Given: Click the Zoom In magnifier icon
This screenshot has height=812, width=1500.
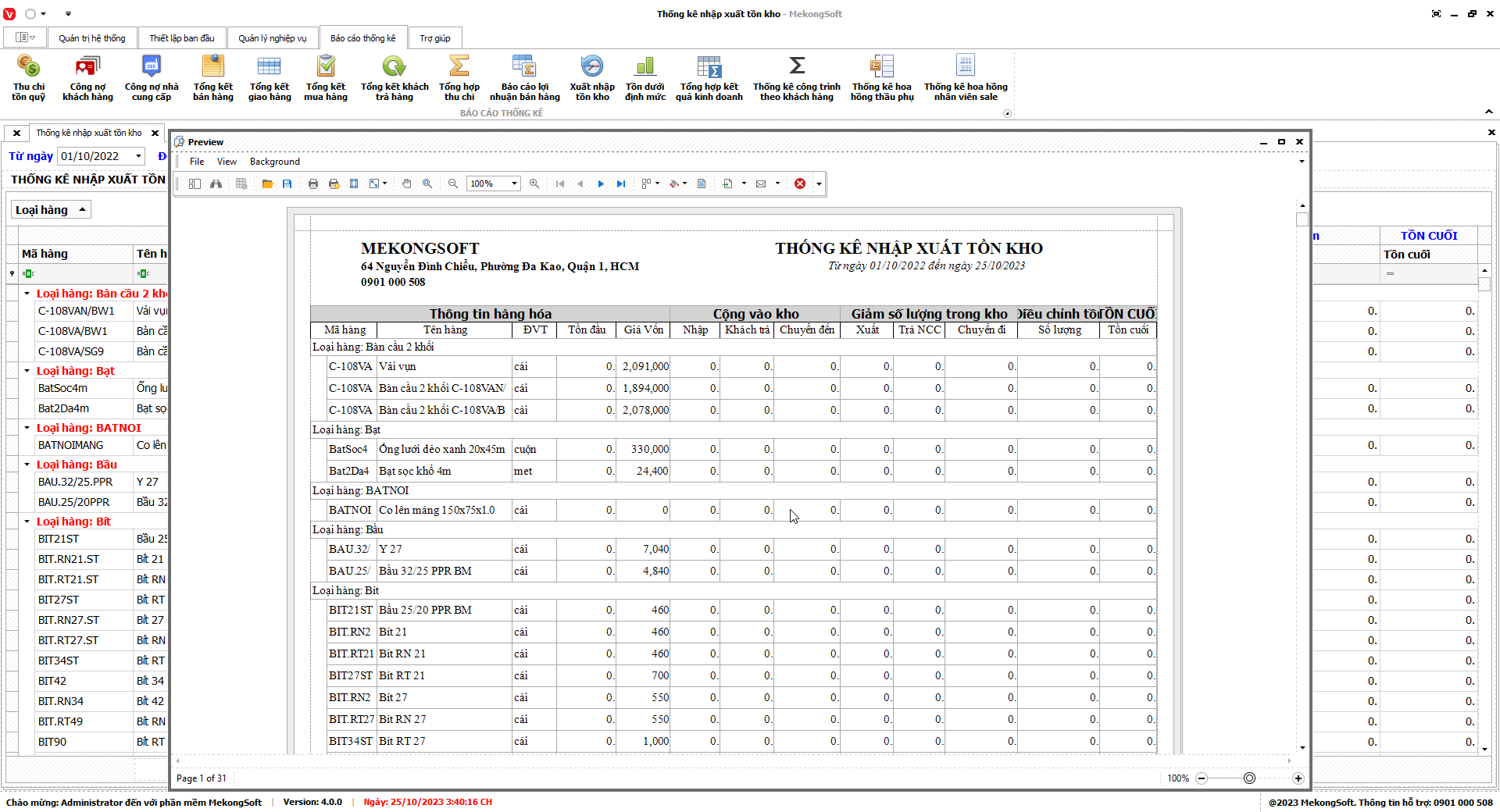Looking at the screenshot, I should tap(534, 183).
